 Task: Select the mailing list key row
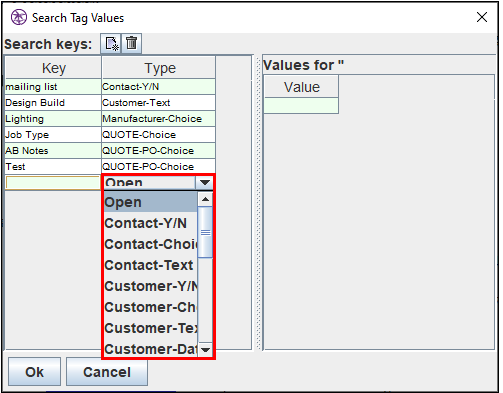[53, 87]
